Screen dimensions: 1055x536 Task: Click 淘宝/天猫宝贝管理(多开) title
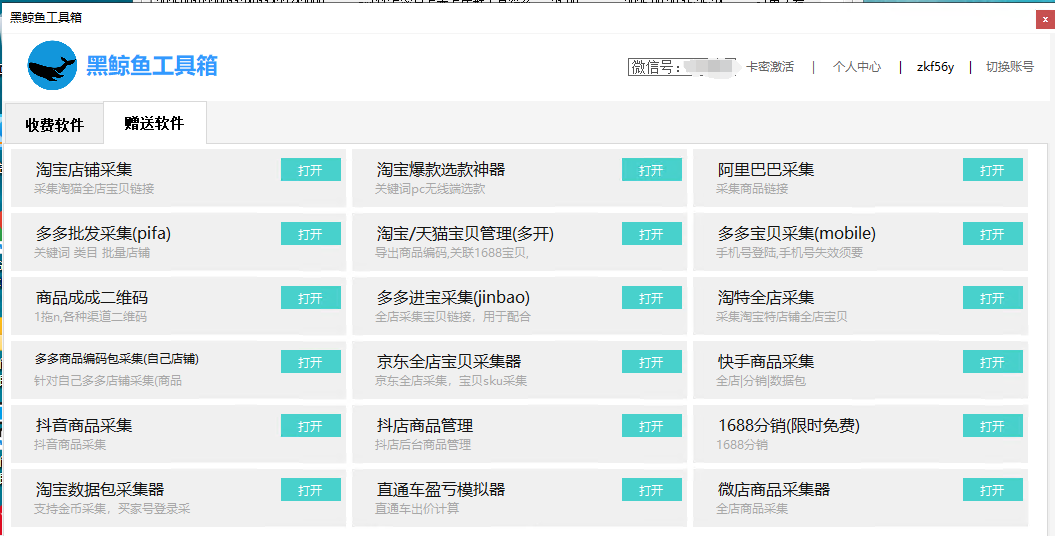click(x=466, y=233)
